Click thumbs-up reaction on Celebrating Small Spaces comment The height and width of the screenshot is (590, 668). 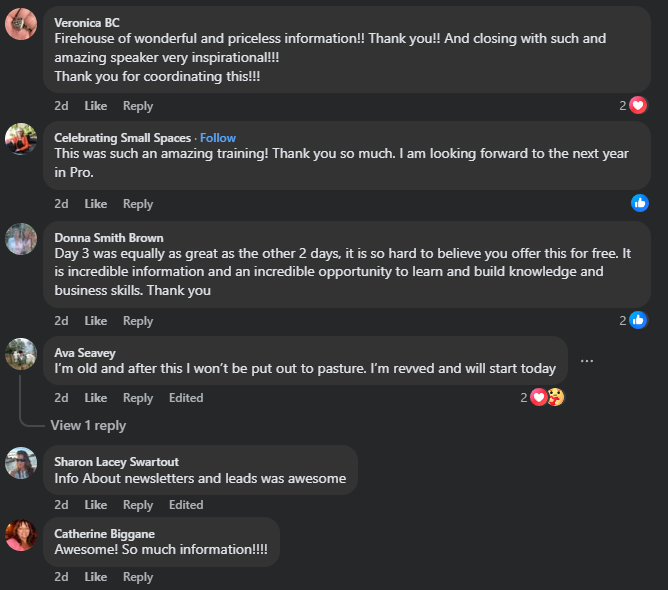pos(640,203)
